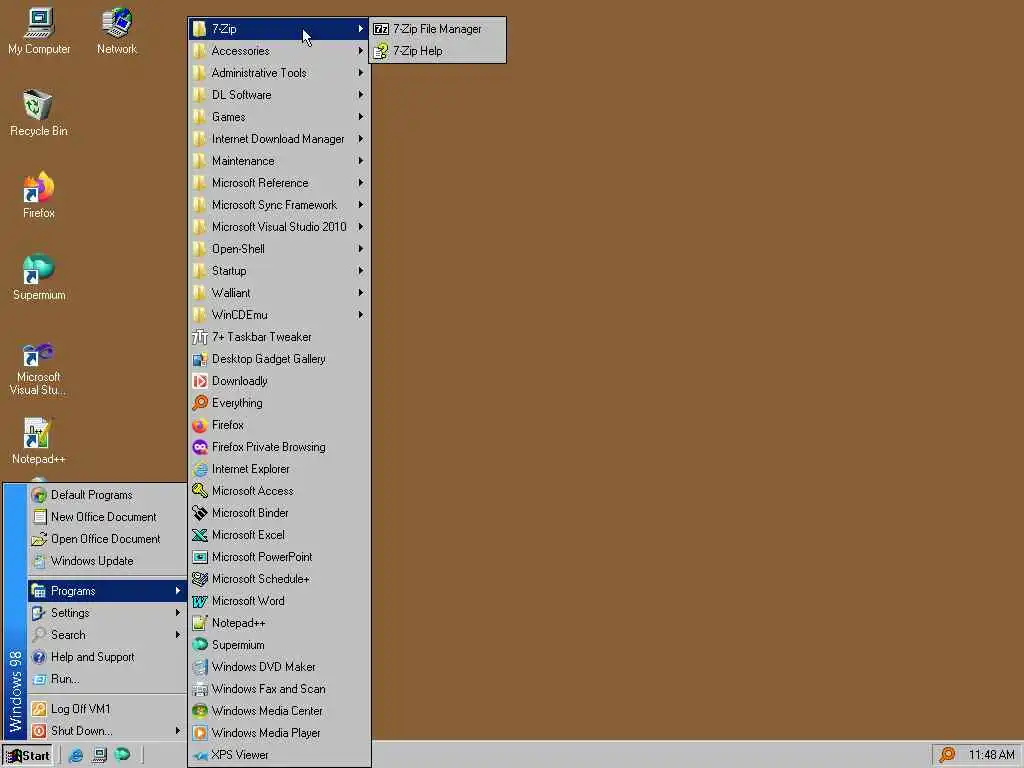1024x768 pixels.
Task: Expand the Maintenance folder
Action: pos(279,161)
